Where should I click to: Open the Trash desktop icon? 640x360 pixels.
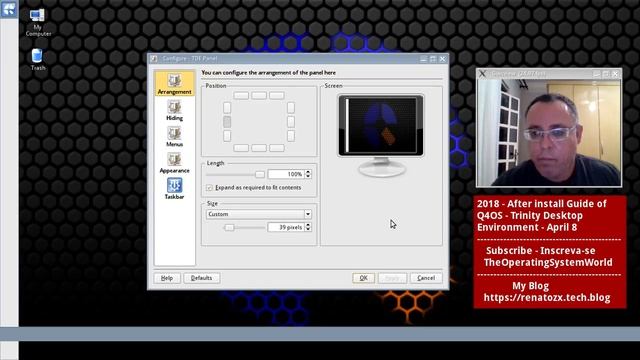point(37,60)
